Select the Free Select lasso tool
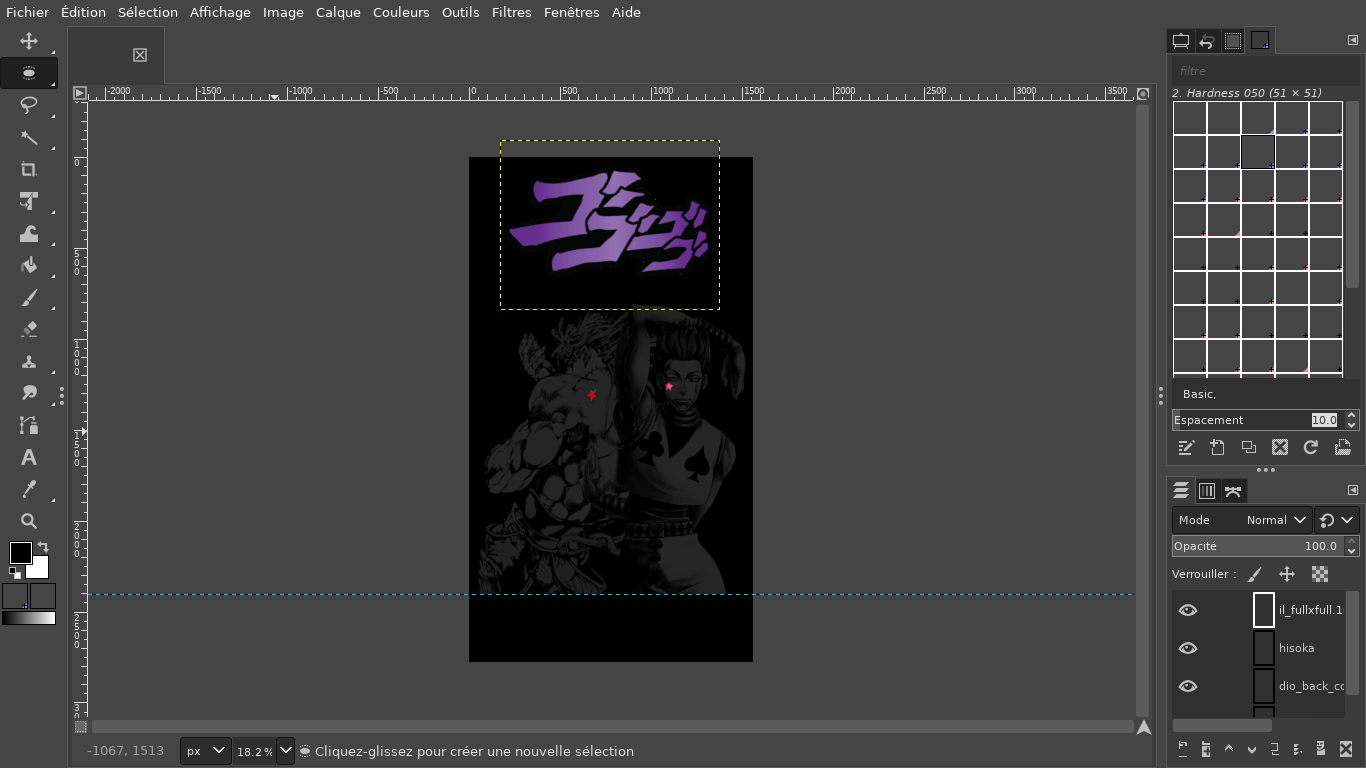The height and width of the screenshot is (768, 1366). point(29,105)
